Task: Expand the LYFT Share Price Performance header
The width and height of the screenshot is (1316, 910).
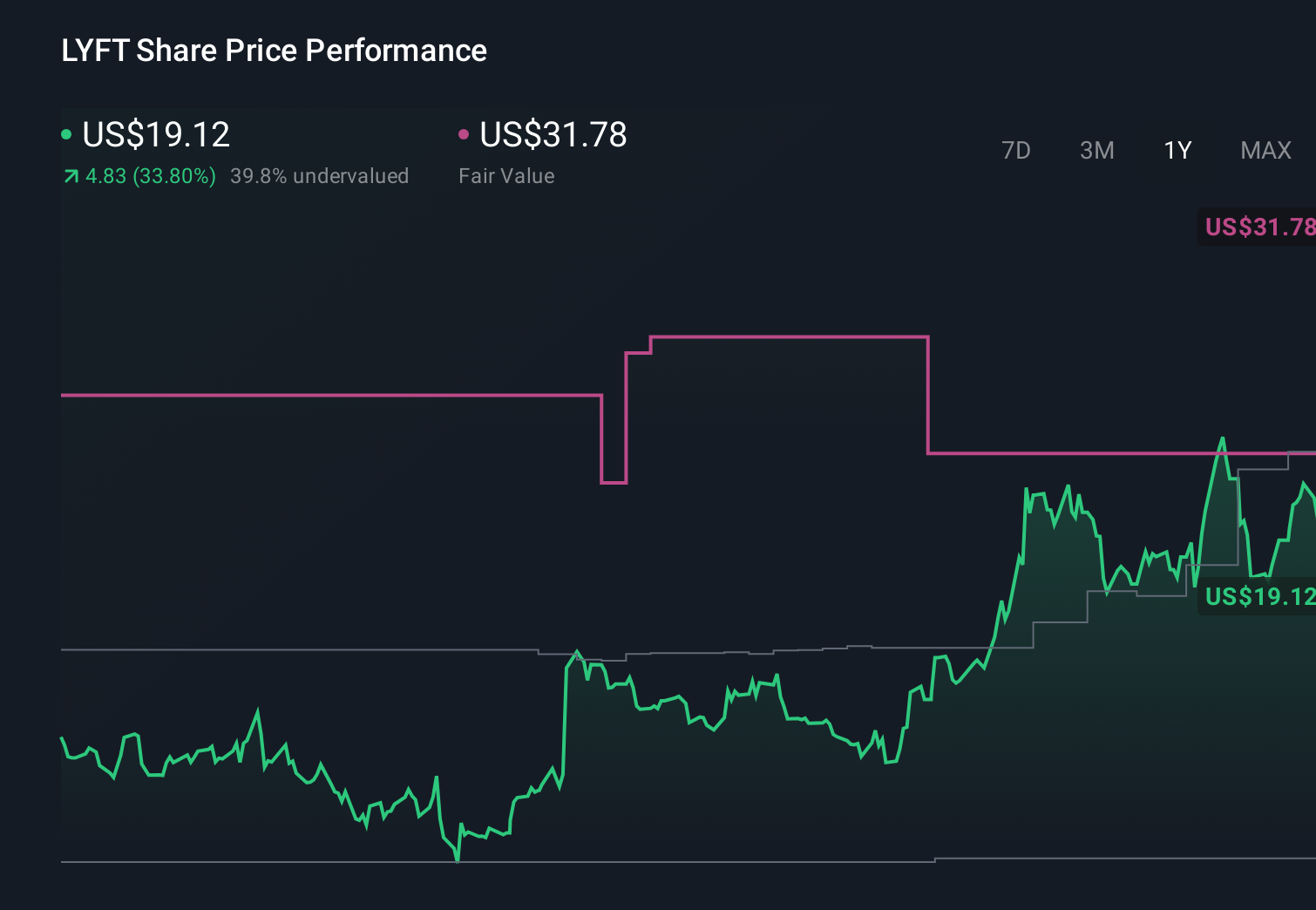Action: (x=273, y=50)
